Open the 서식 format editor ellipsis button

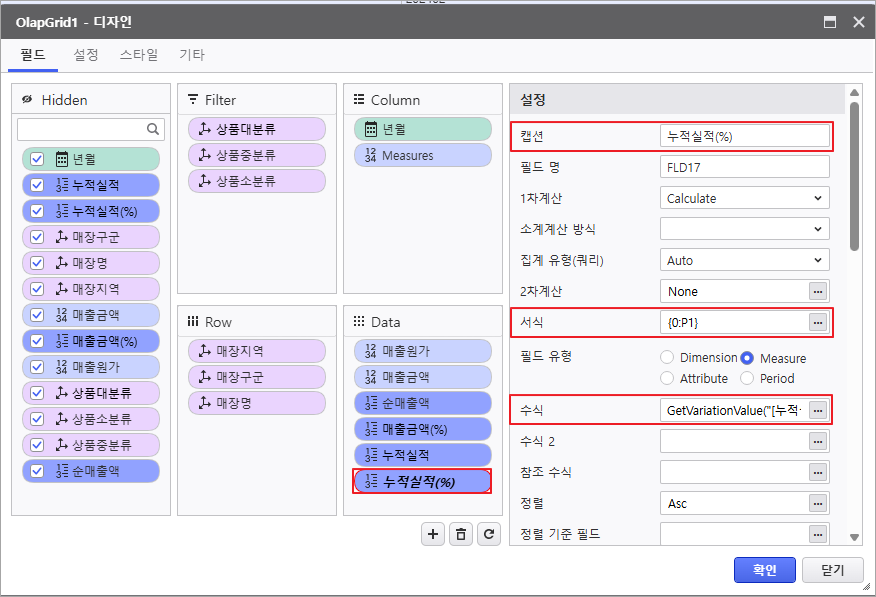pos(818,322)
